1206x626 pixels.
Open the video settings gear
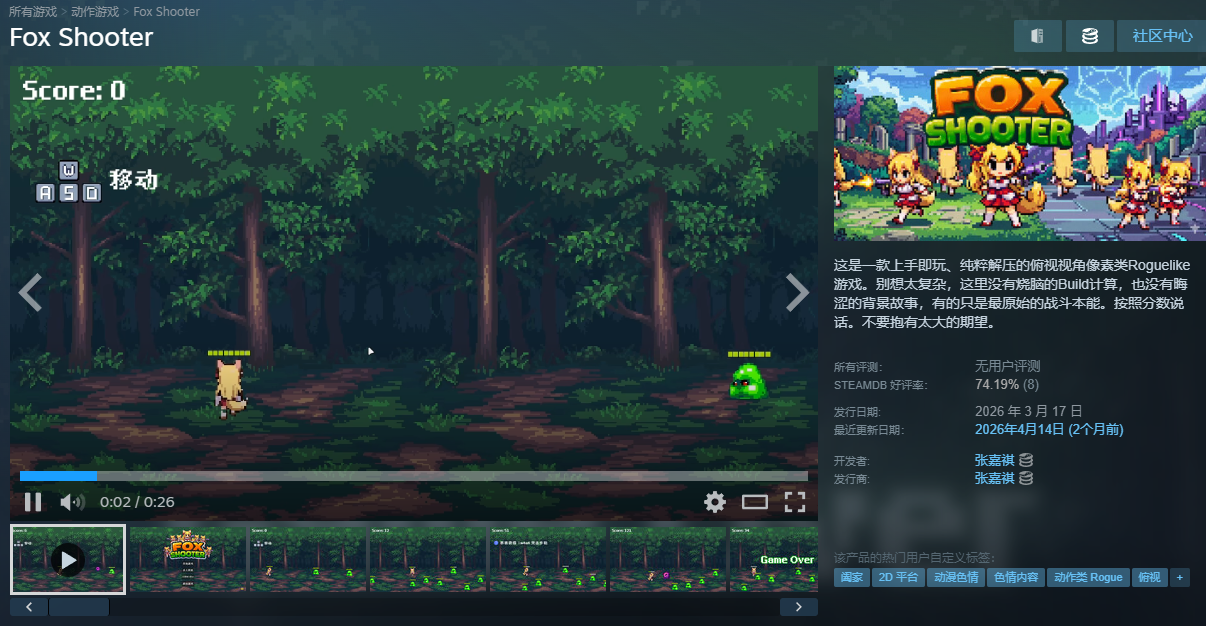(x=714, y=502)
